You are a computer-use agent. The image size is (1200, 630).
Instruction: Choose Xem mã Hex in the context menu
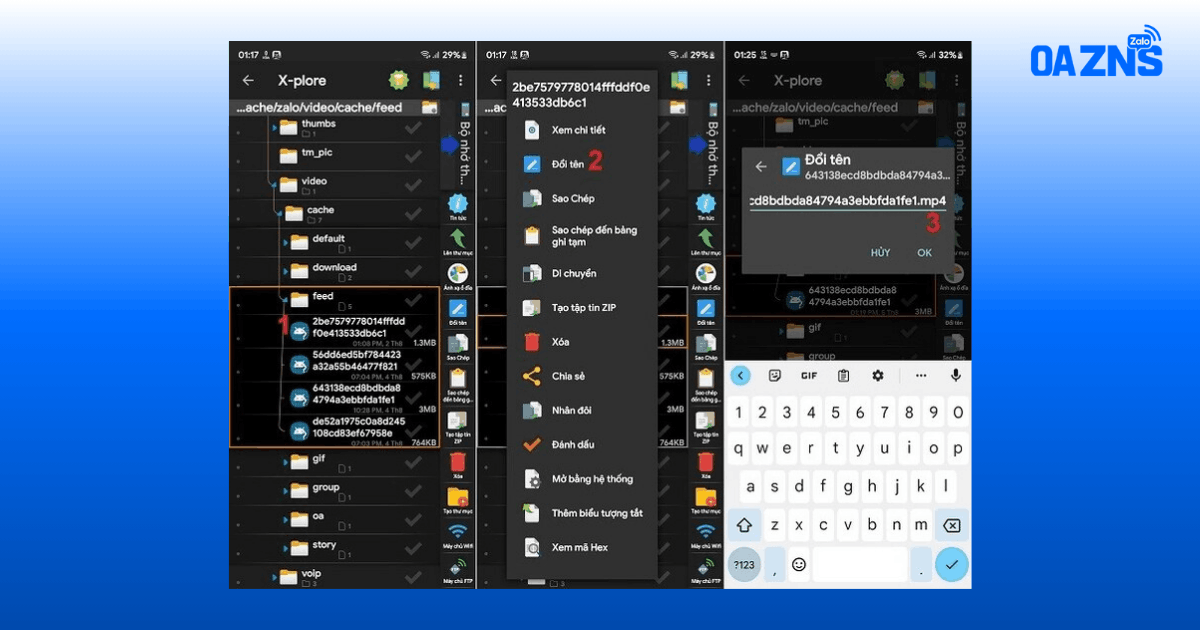(x=582, y=547)
